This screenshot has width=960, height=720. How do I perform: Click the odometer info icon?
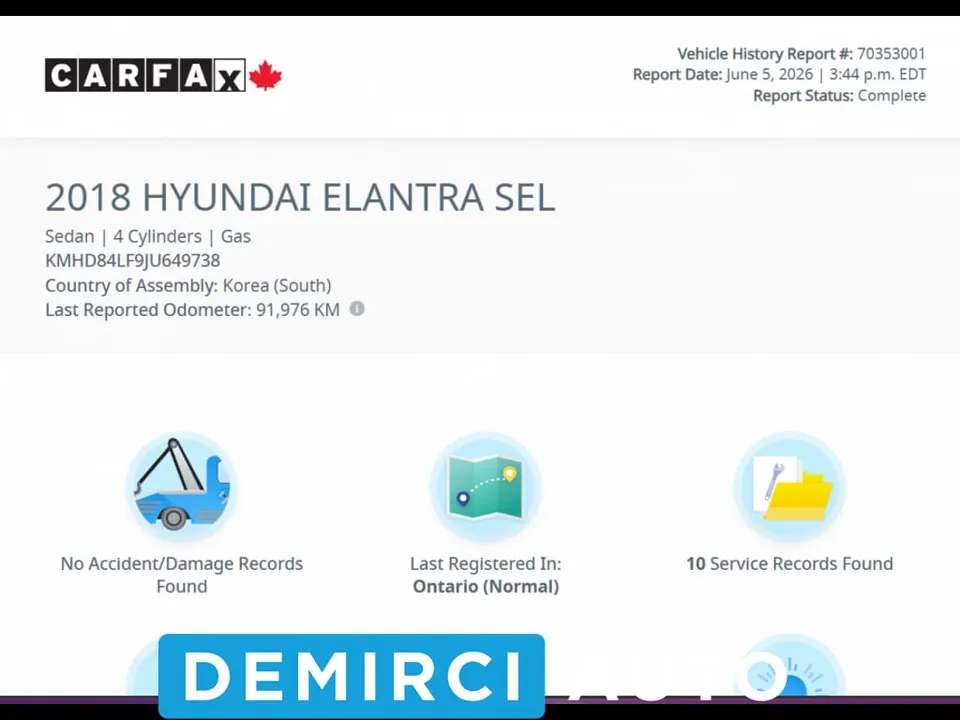coord(357,309)
